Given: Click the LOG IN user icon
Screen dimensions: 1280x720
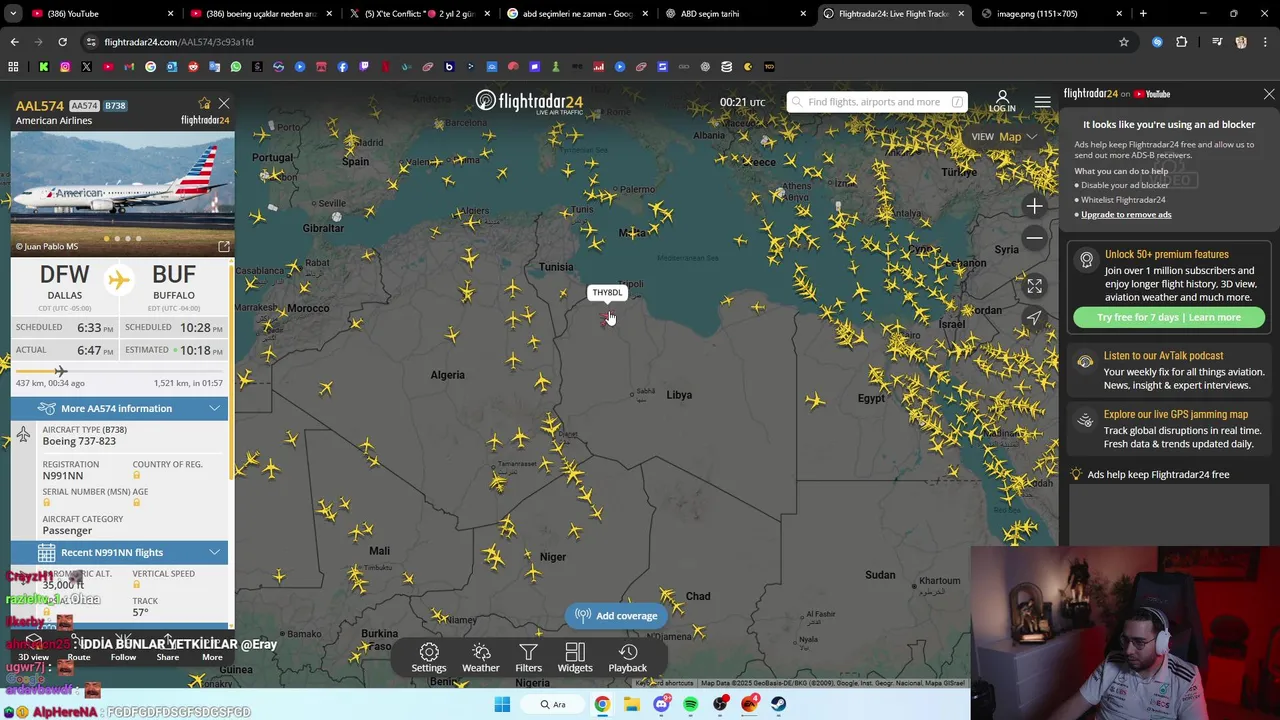Looking at the screenshot, I should [1002, 101].
